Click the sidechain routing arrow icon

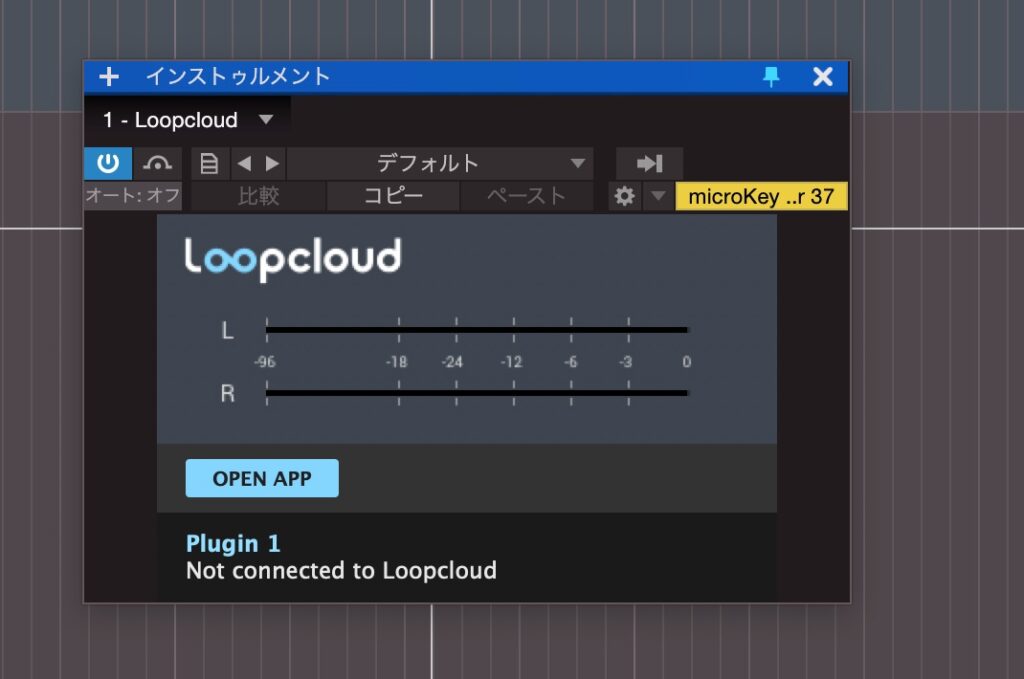[x=649, y=163]
